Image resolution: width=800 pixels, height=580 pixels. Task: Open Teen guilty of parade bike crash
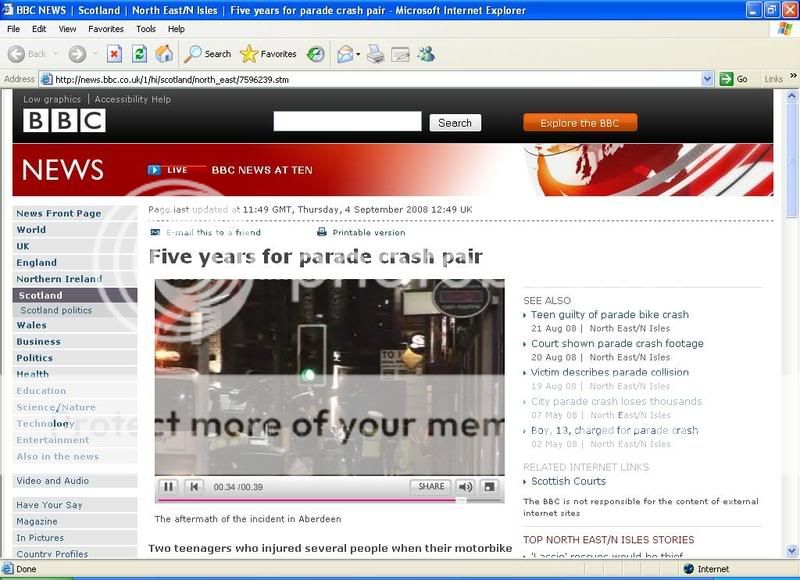click(x=610, y=315)
